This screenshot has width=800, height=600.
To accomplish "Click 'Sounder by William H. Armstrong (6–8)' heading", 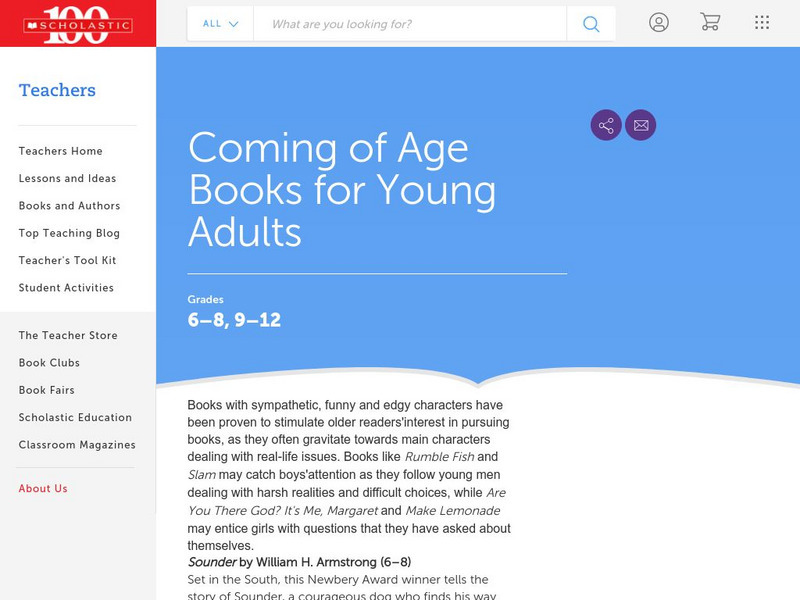I will 299,562.
